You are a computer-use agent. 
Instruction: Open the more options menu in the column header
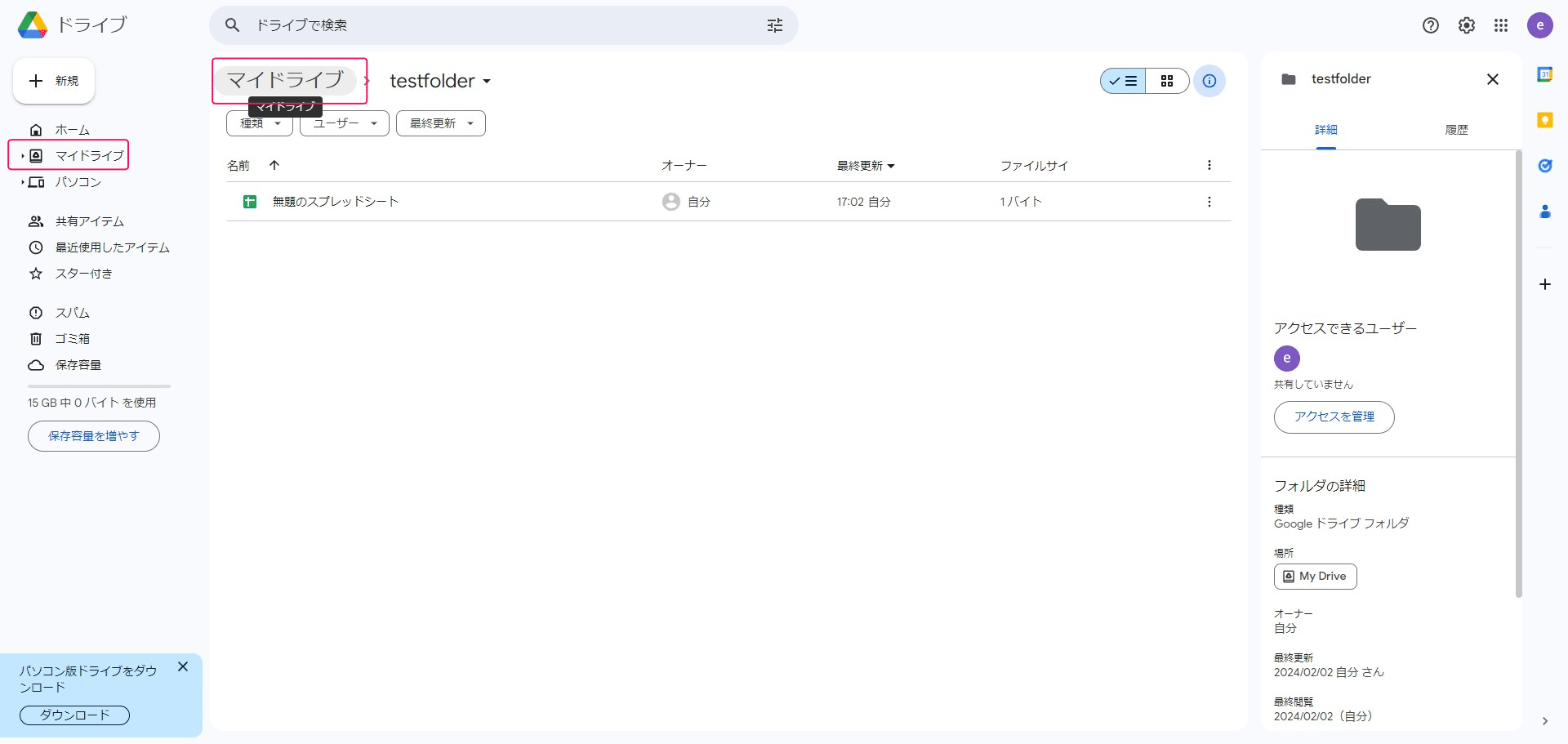[x=1209, y=165]
